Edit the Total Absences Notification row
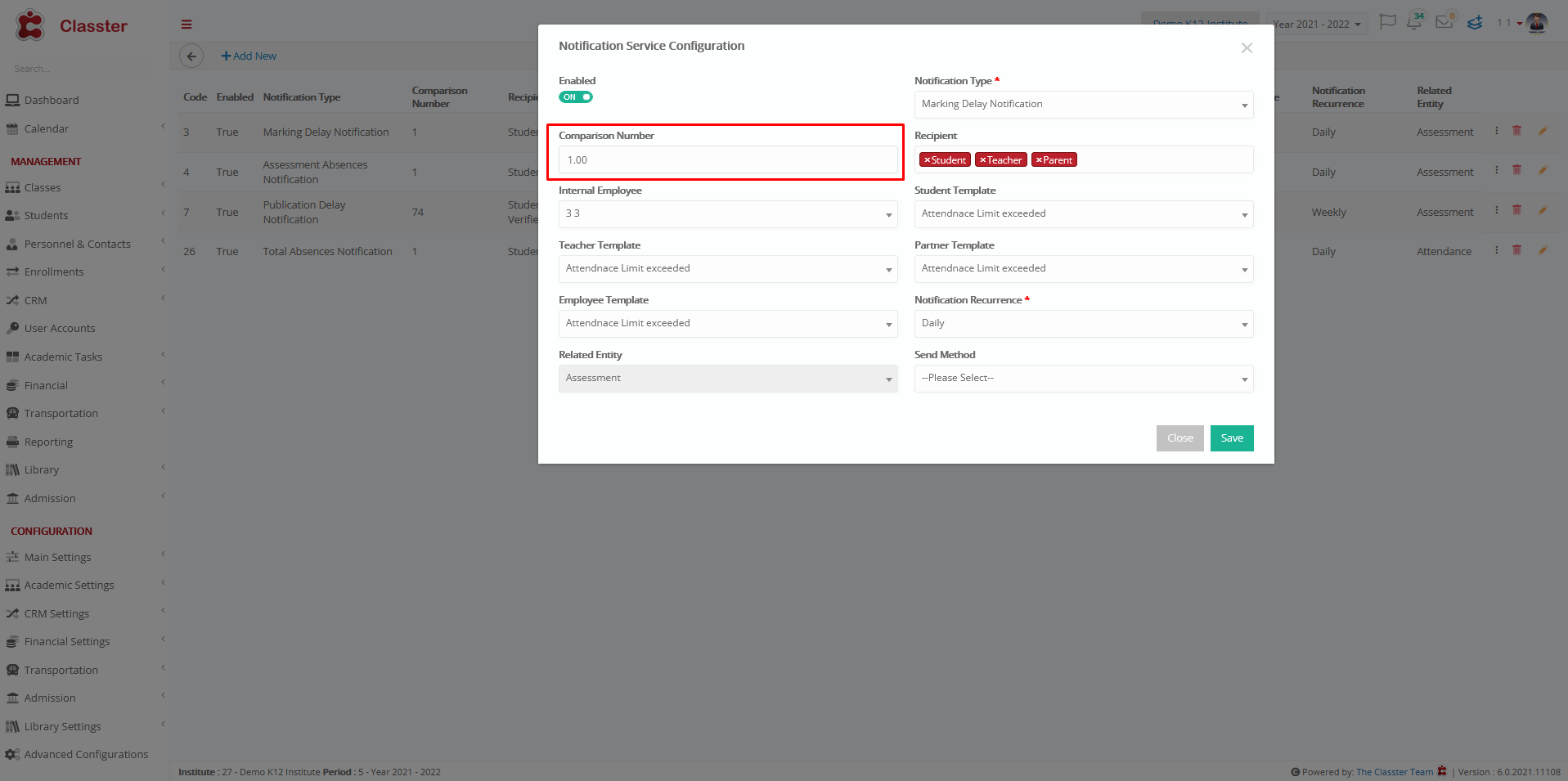The width and height of the screenshot is (1568, 781). pyautogui.click(x=1543, y=250)
